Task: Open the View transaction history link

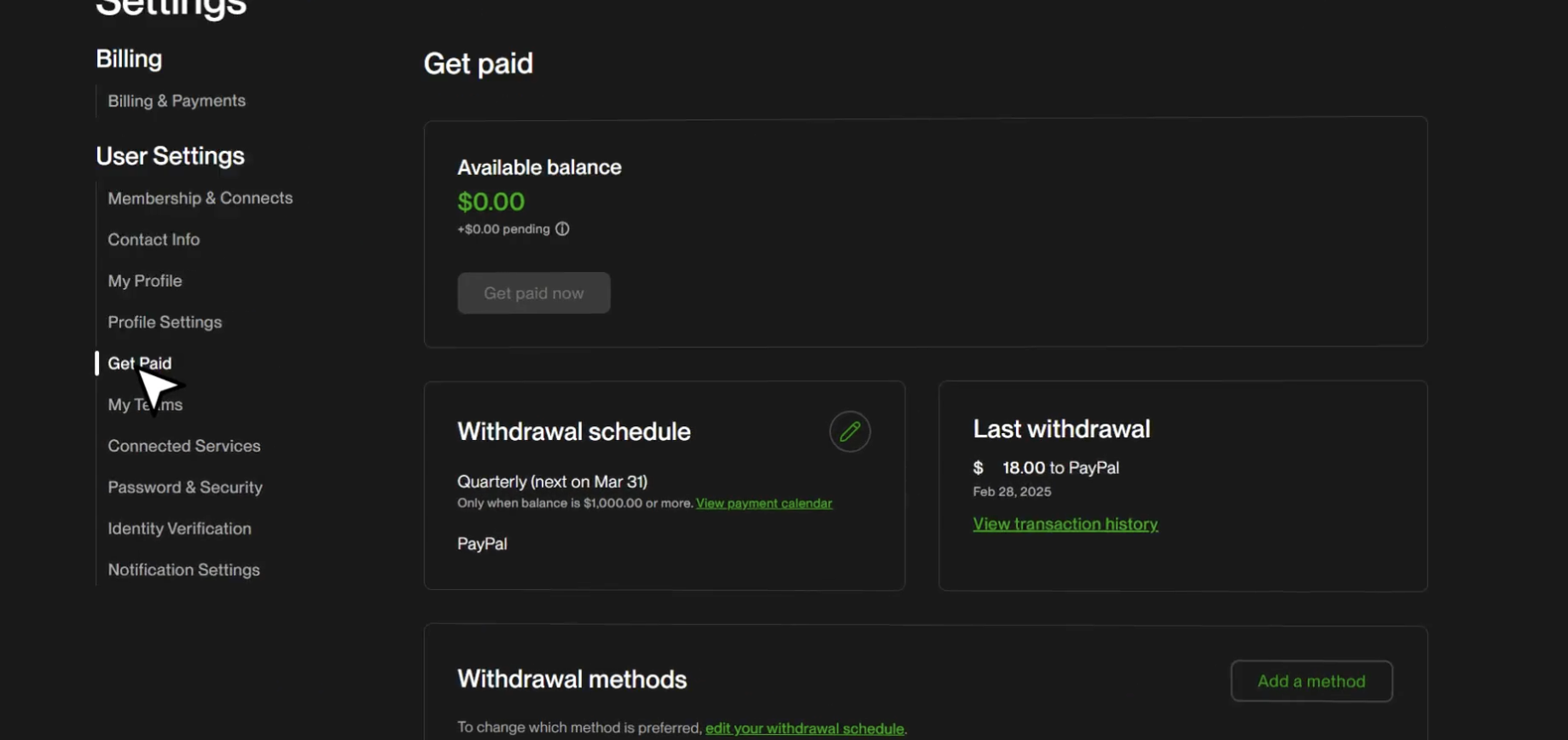Action: coord(1065,524)
